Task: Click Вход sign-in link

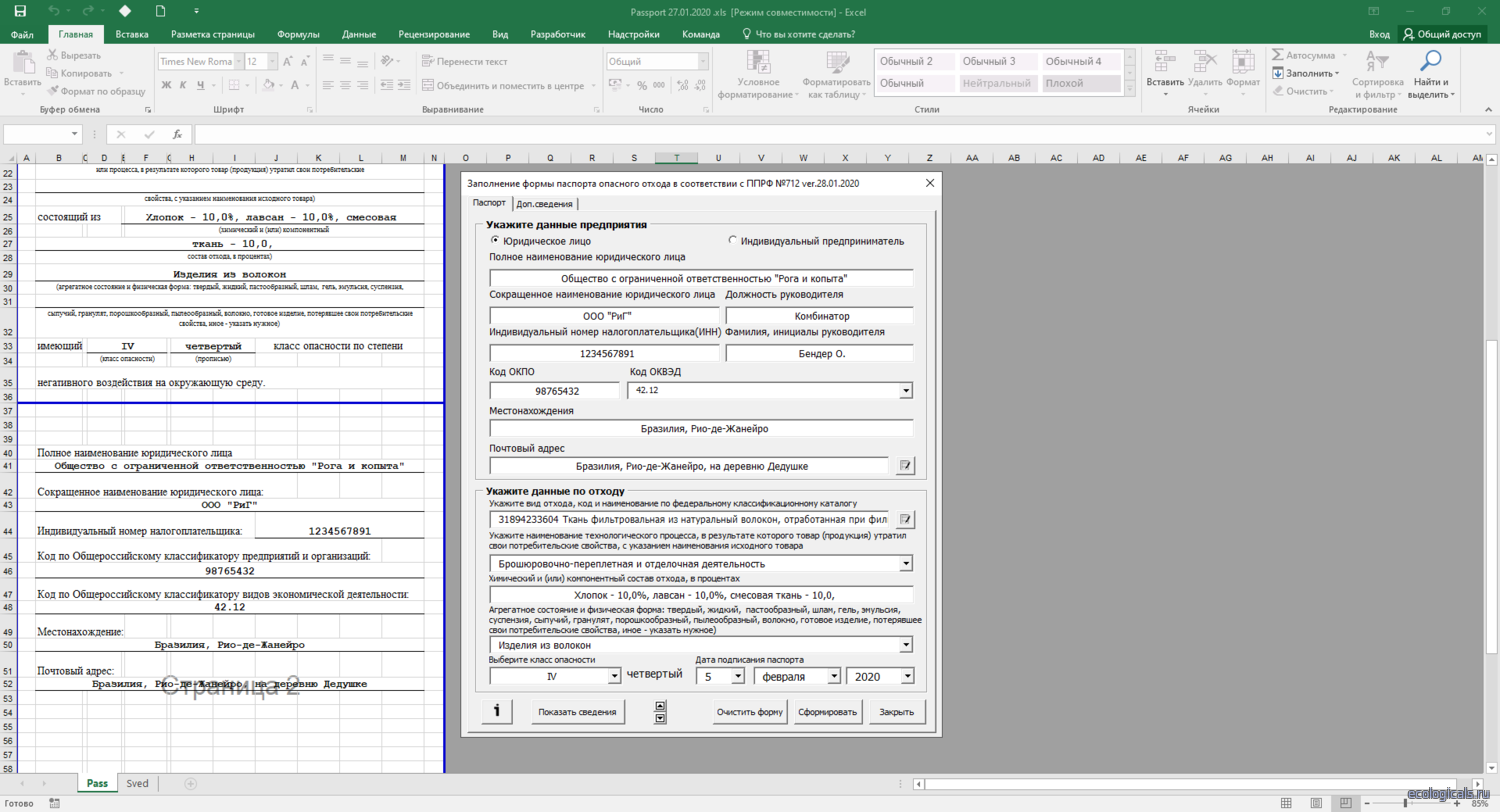Action: (x=1380, y=34)
